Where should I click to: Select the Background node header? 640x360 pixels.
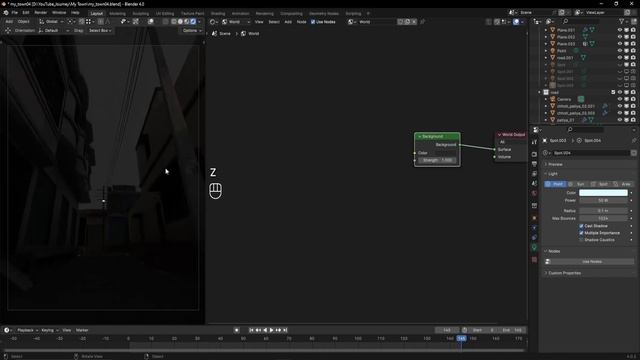[x=437, y=136]
